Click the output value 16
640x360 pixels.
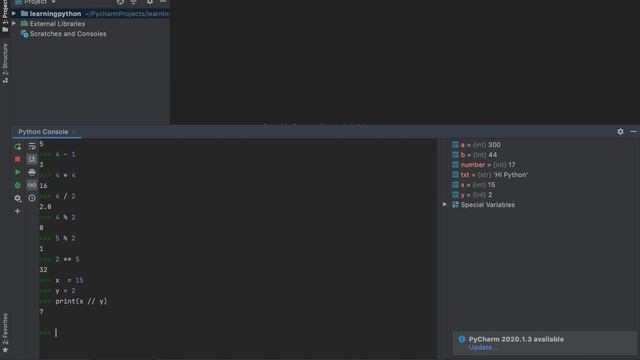click(43, 186)
